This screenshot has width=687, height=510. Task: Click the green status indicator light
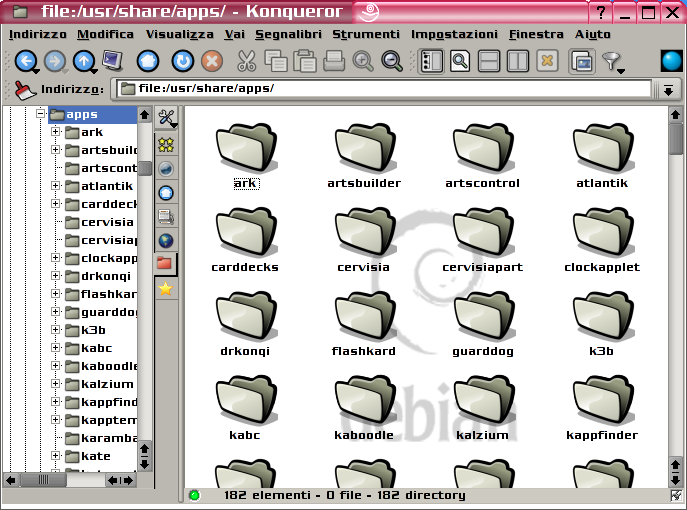pyautogui.click(x=194, y=496)
